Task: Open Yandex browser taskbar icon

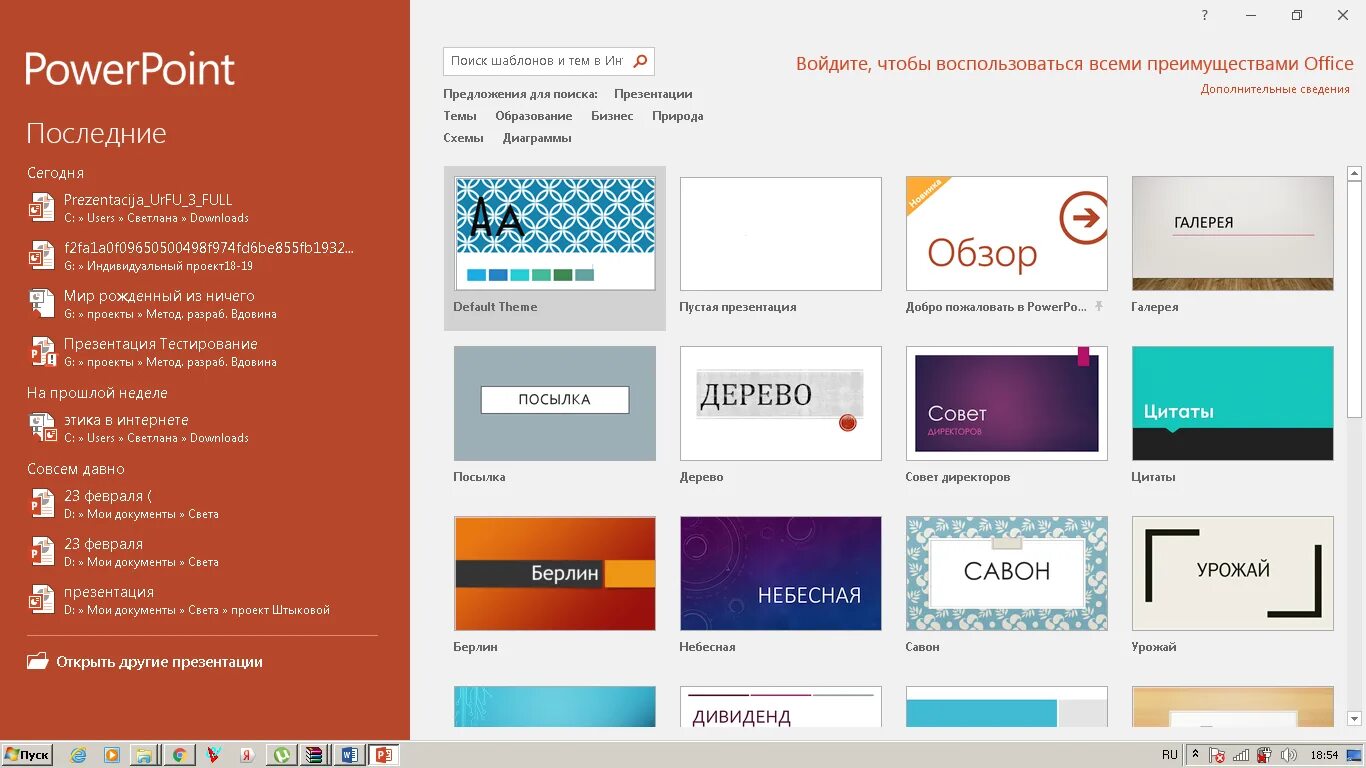Action: (x=247, y=755)
